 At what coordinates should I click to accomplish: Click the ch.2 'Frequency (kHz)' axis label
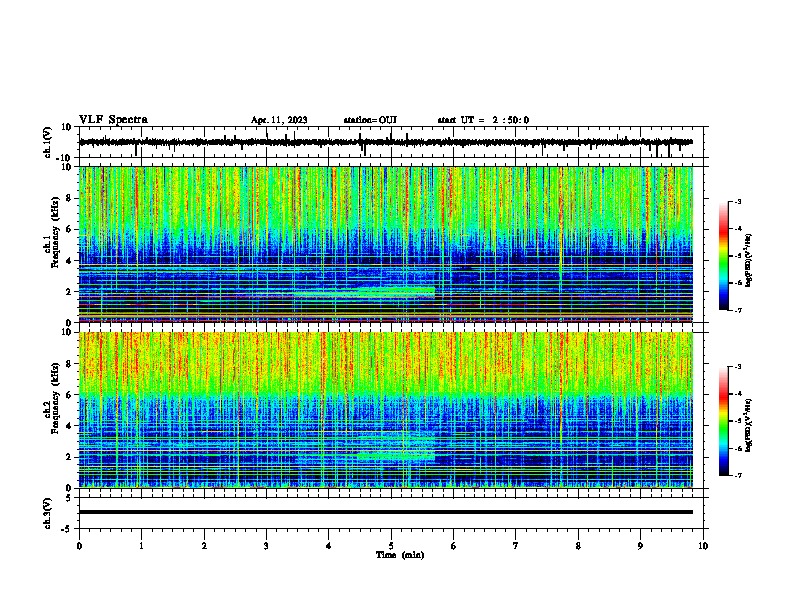coord(55,398)
